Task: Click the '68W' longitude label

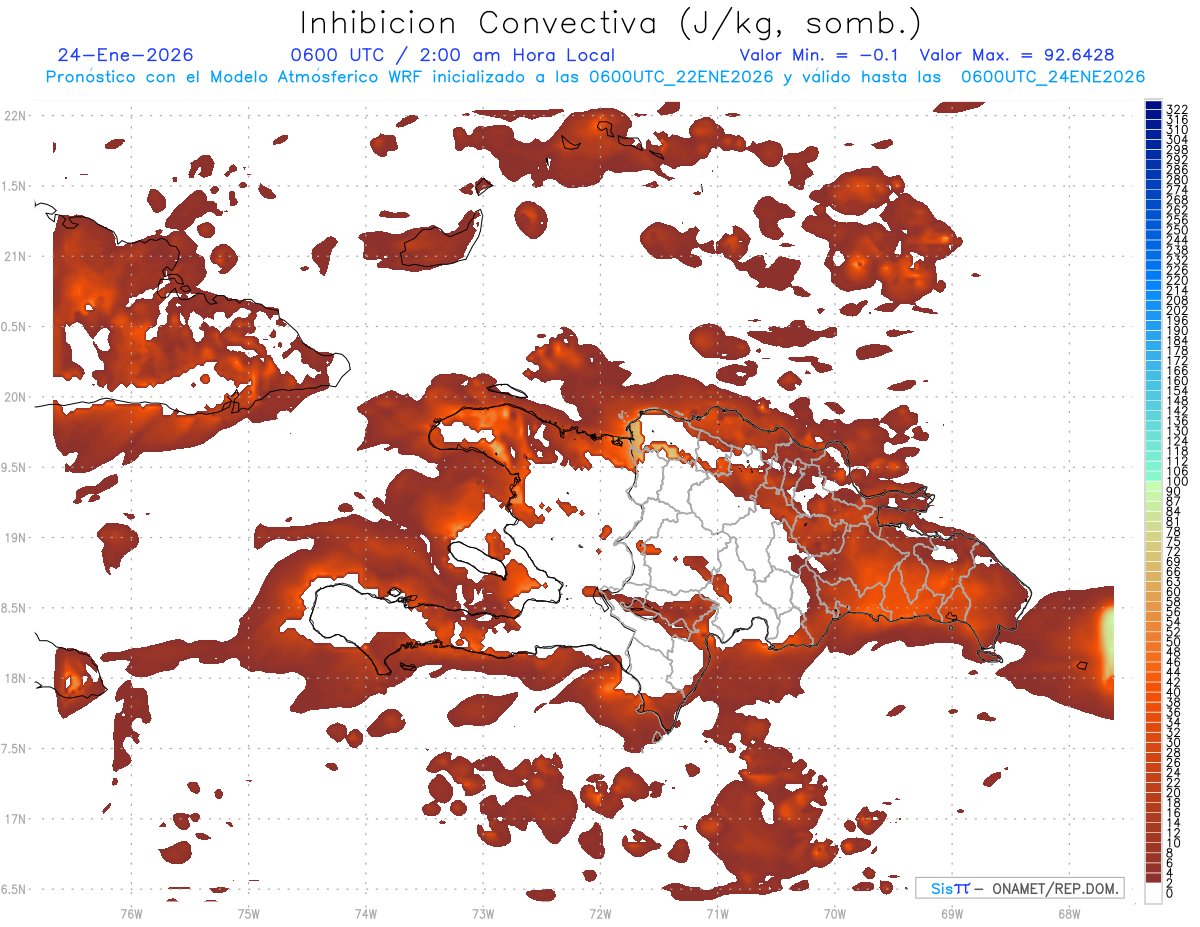Action: coord(1068,913)
